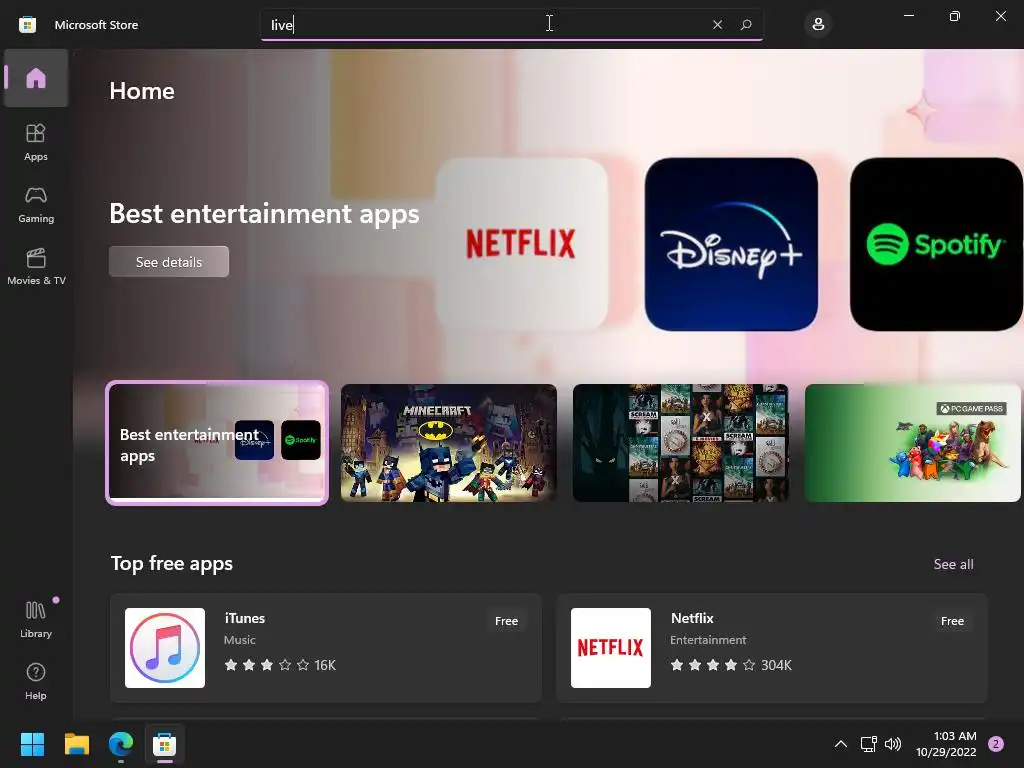Screen dimensions: 1024x768
Task: Click the iTunes app title
Action: tap(245, 618)
